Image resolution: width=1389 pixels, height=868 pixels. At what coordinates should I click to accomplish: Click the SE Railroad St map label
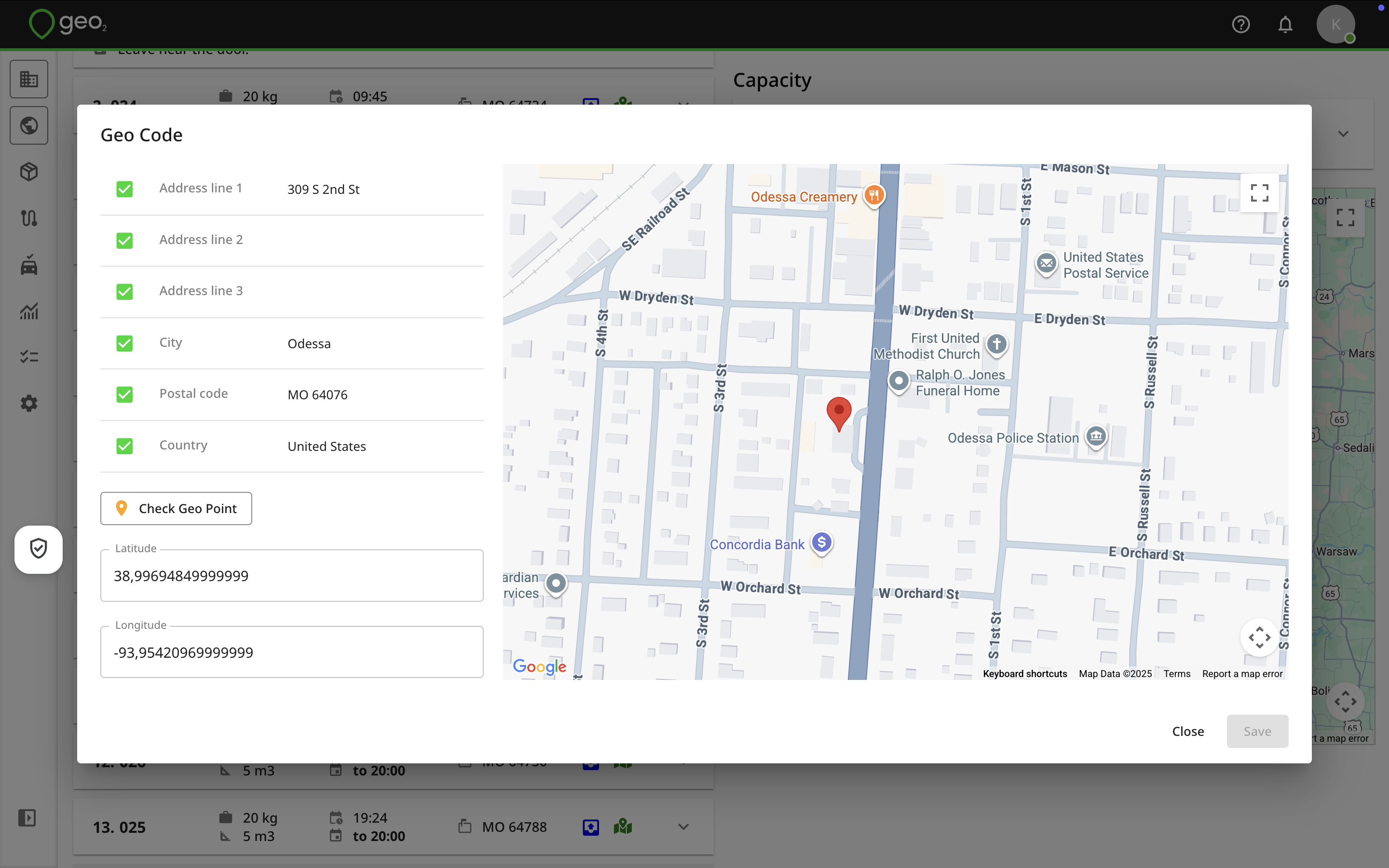pyautogui.click(x=655, y=220)
